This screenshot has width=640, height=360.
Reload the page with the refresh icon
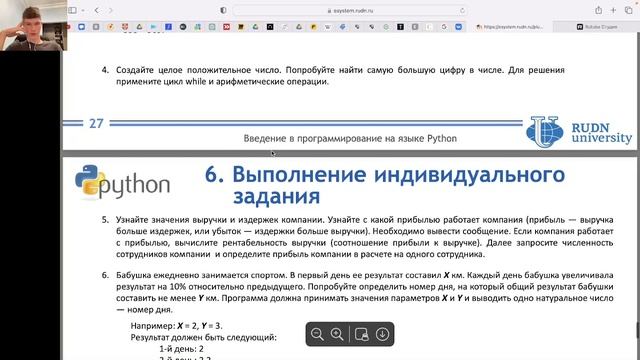(462, 11)
